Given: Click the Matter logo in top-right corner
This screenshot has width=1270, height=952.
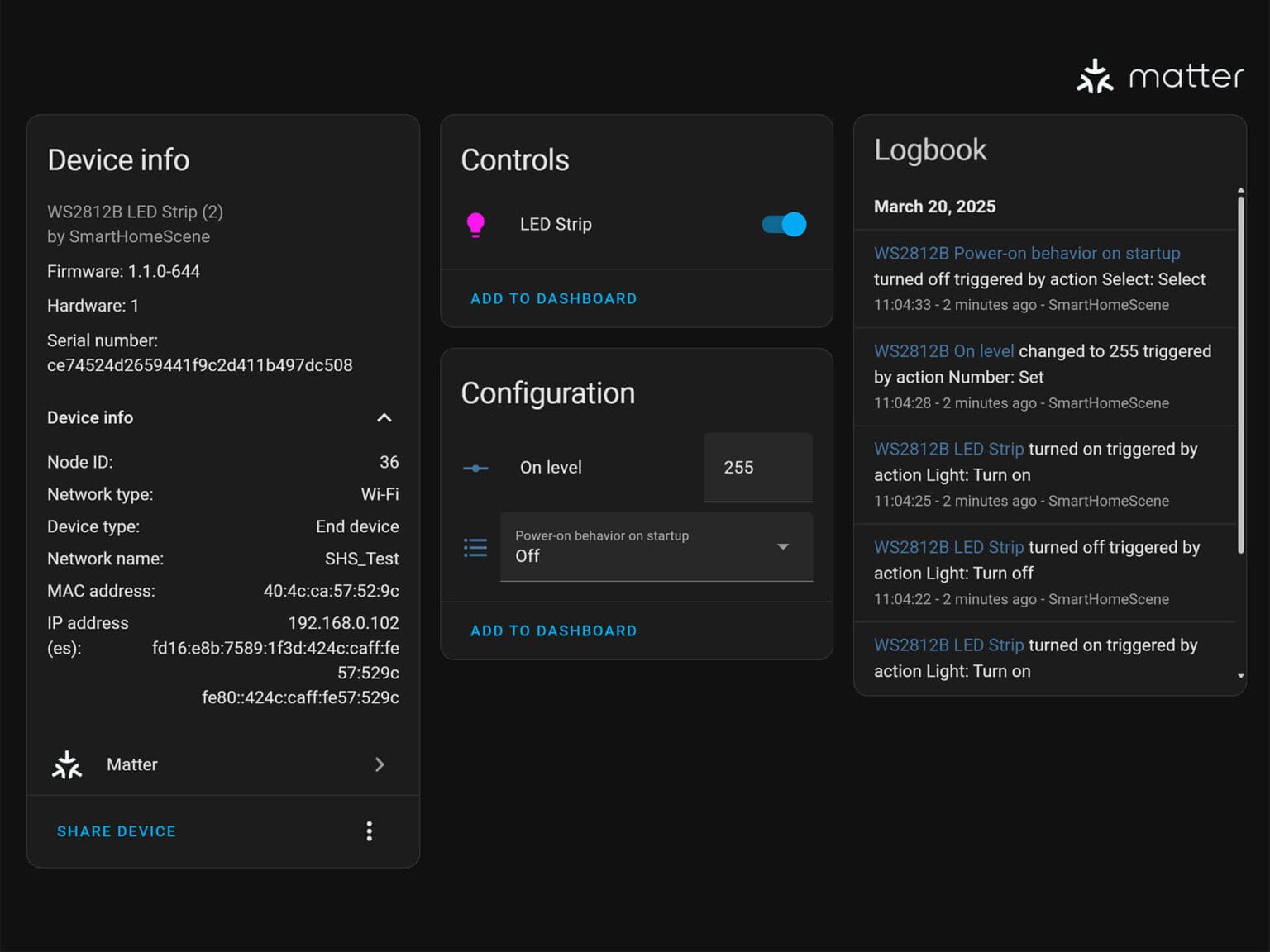Looking at the screenshot, I should click(1159, 76).
